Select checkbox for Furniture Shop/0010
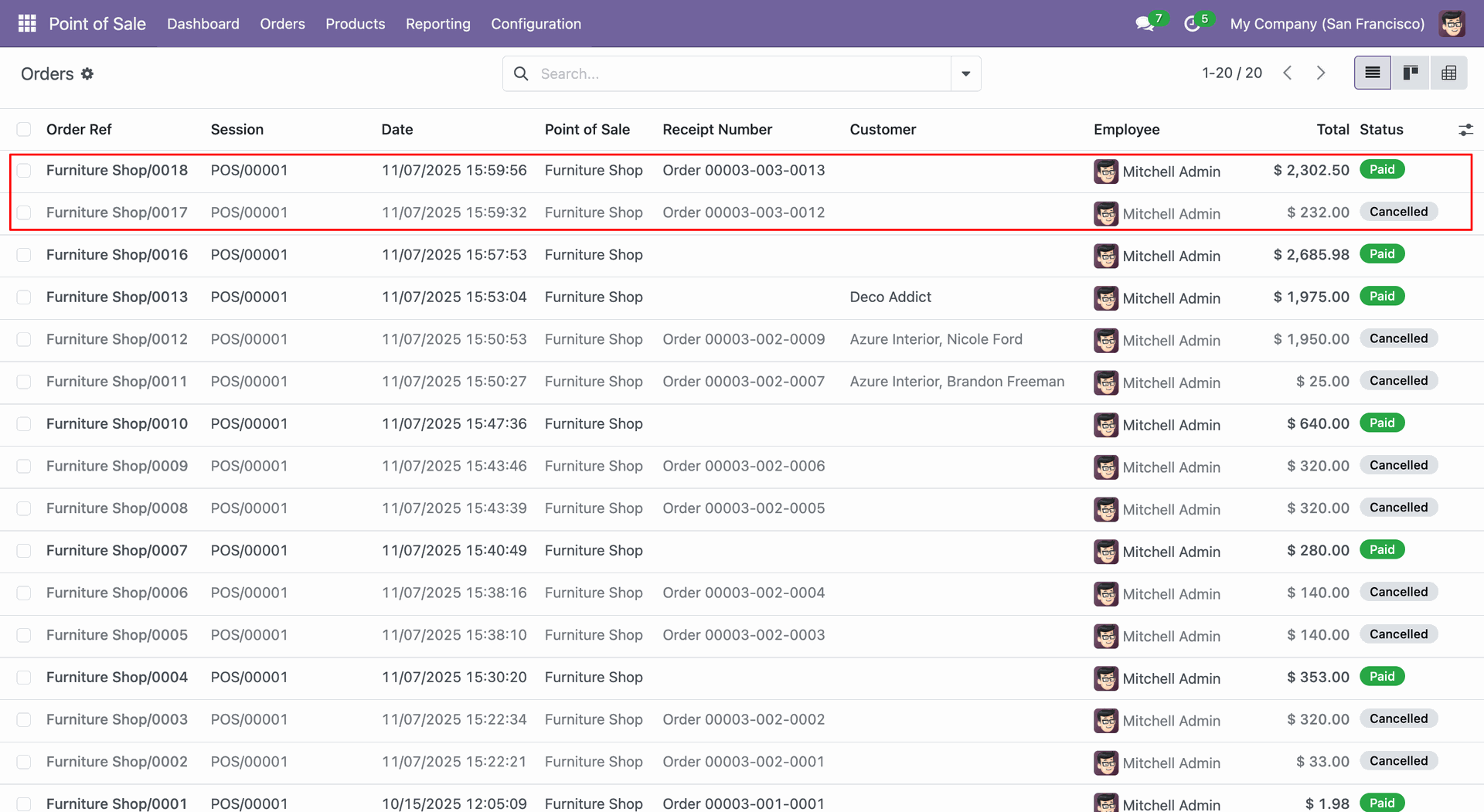The width and height of the screenshot is (1484, 812). click(x=24, y=424)
